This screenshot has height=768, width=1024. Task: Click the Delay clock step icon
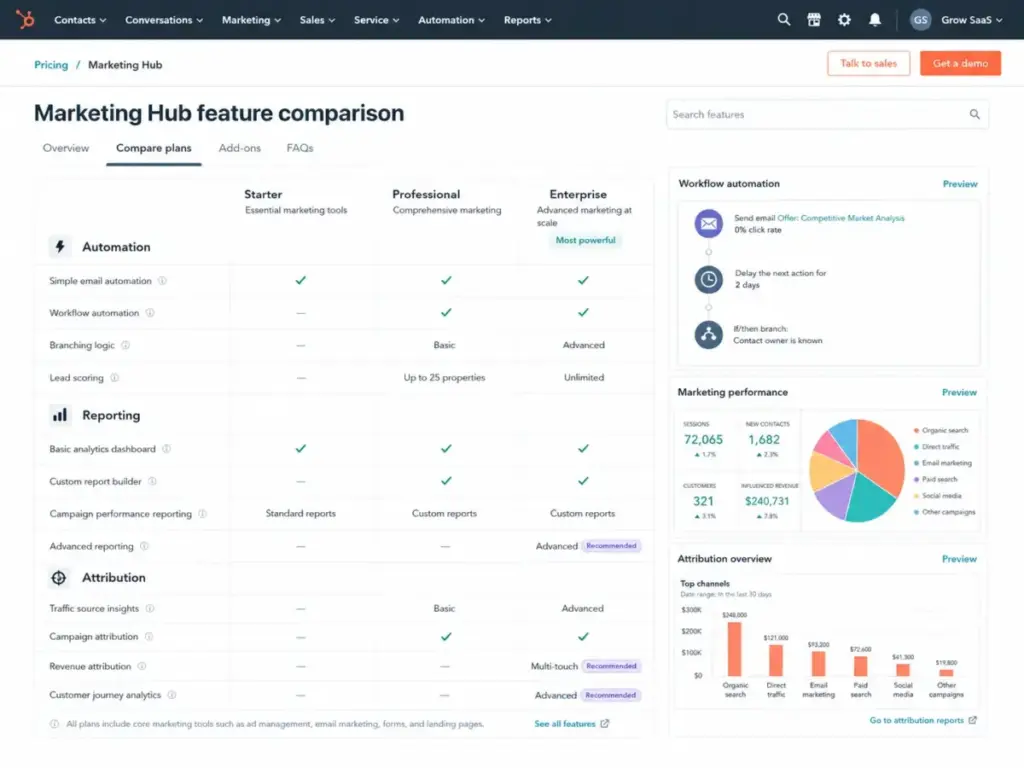tap(709, 280)
